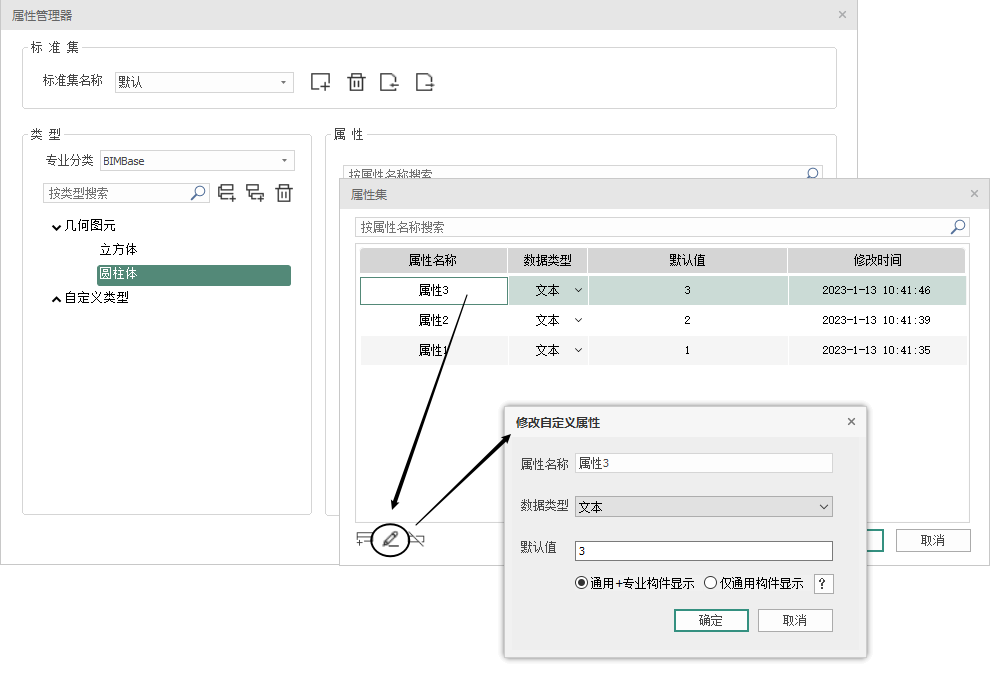
Task: Click the add type icon beside type search
Action: coord(227,193)
